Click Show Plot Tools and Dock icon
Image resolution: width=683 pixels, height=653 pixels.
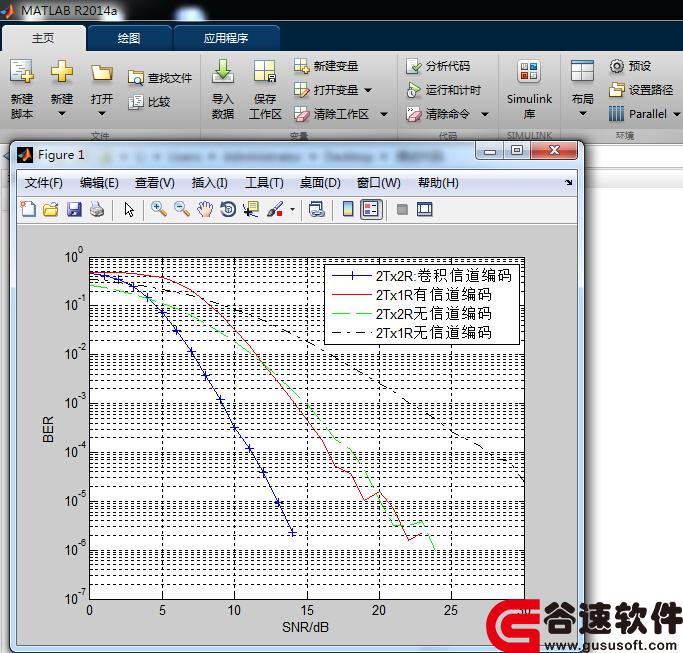coord(425,210)
